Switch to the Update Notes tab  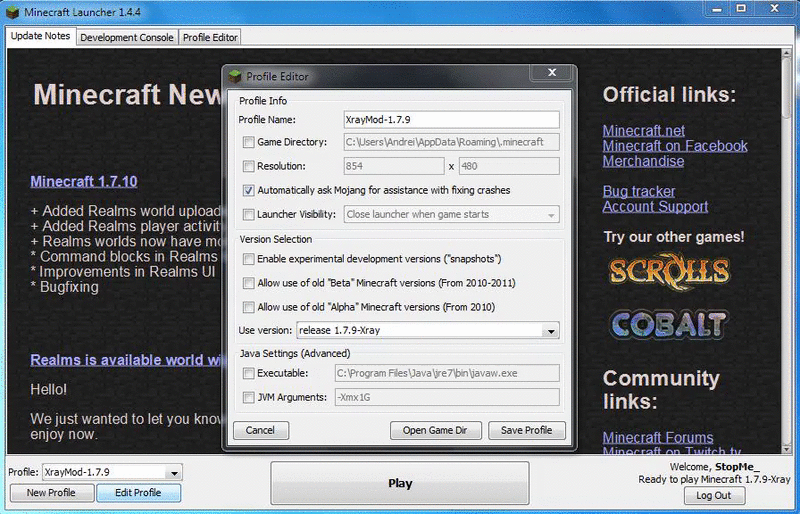(40, 36)
